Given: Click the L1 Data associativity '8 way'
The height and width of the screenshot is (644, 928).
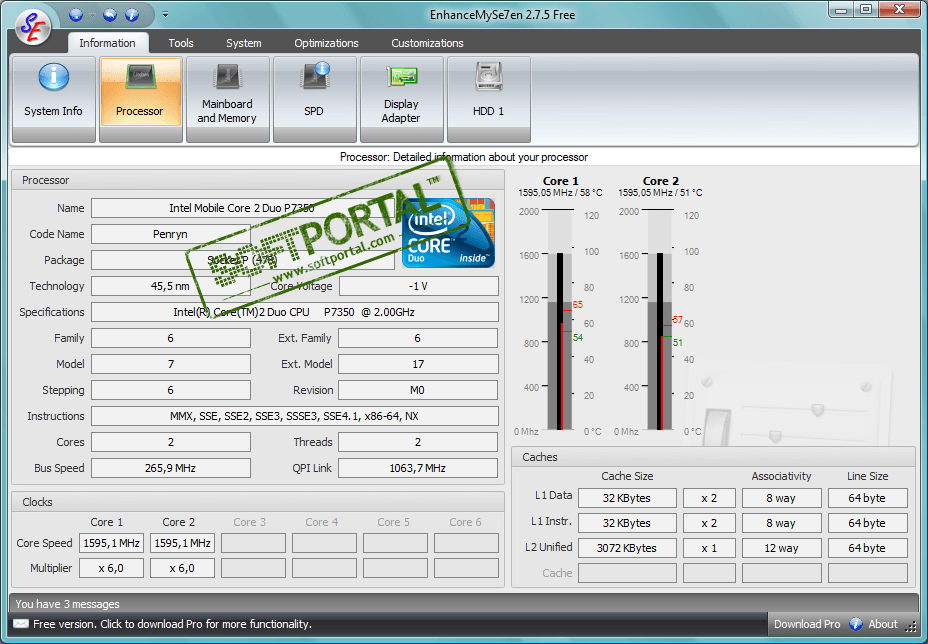Looking at the screenshot, I should [x=781, y=498].
